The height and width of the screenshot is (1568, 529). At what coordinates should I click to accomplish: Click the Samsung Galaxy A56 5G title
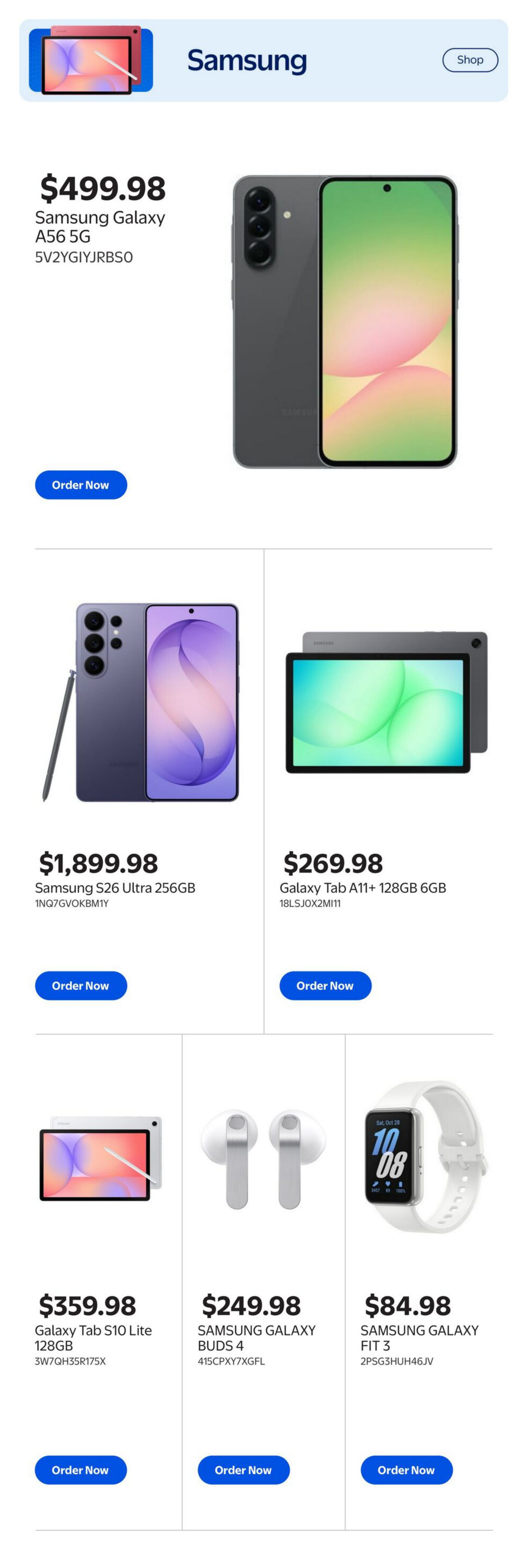click(99, 226)
